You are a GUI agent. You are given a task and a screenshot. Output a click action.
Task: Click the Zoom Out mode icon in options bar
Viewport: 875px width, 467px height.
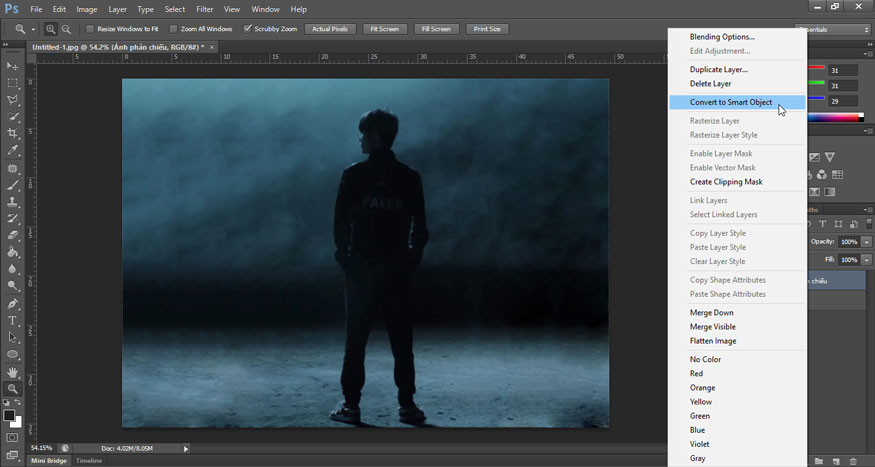(x=66, y=29)
